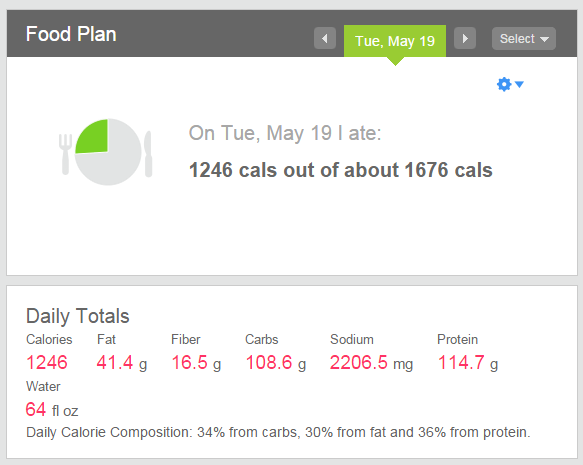Screen dimensions: 583x465
Task: Click the knife icon beside plate
Action: tap(148, 154)
